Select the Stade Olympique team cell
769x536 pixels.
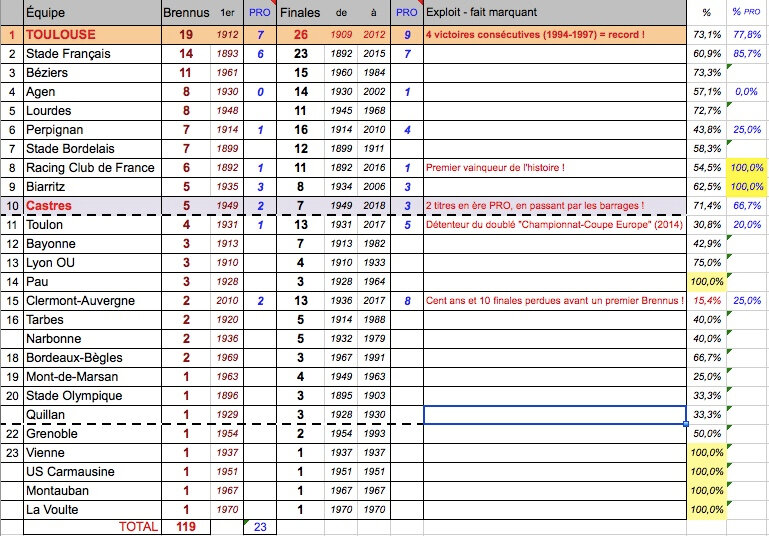click(x=92, y=396)
